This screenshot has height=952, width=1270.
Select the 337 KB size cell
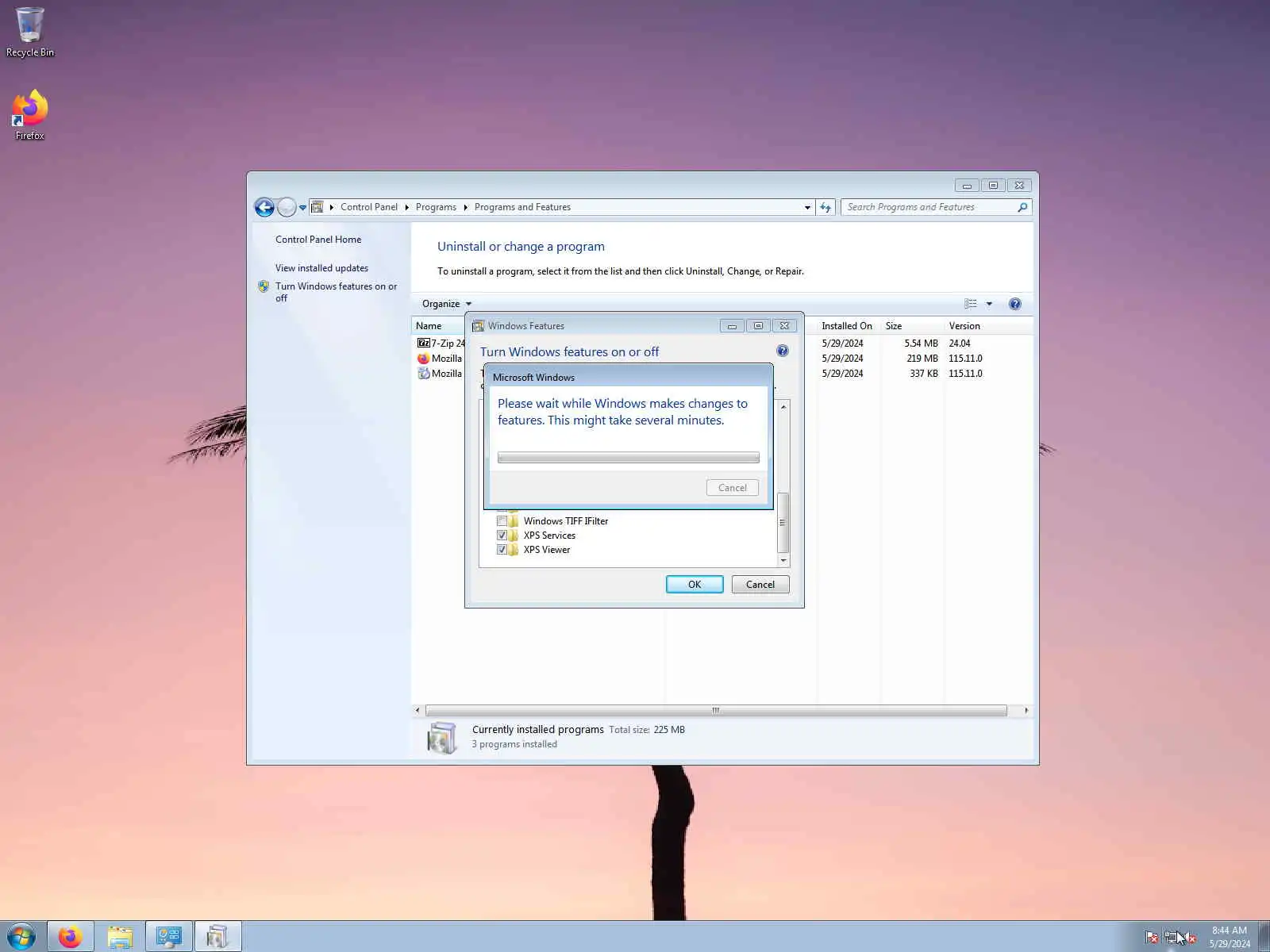[924, 374]
